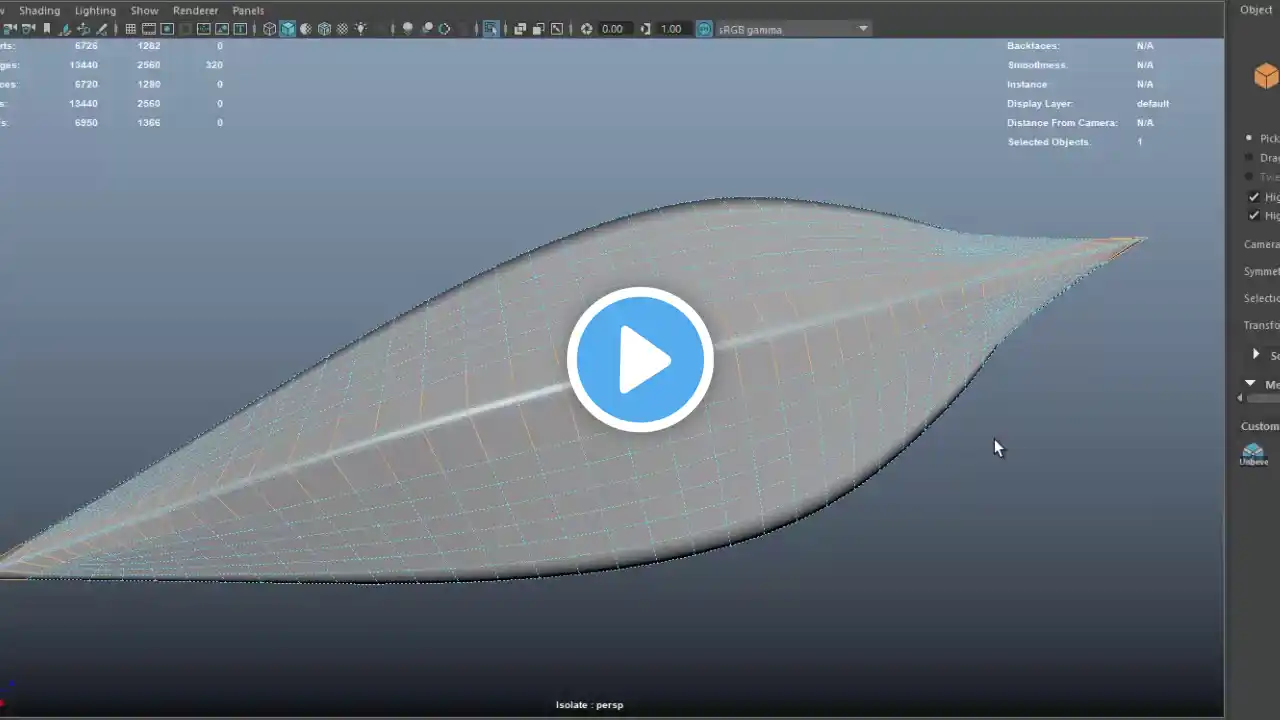1280x720 pixels.
Task: Toggle the viewport grid icon
Action: [130, 29]
